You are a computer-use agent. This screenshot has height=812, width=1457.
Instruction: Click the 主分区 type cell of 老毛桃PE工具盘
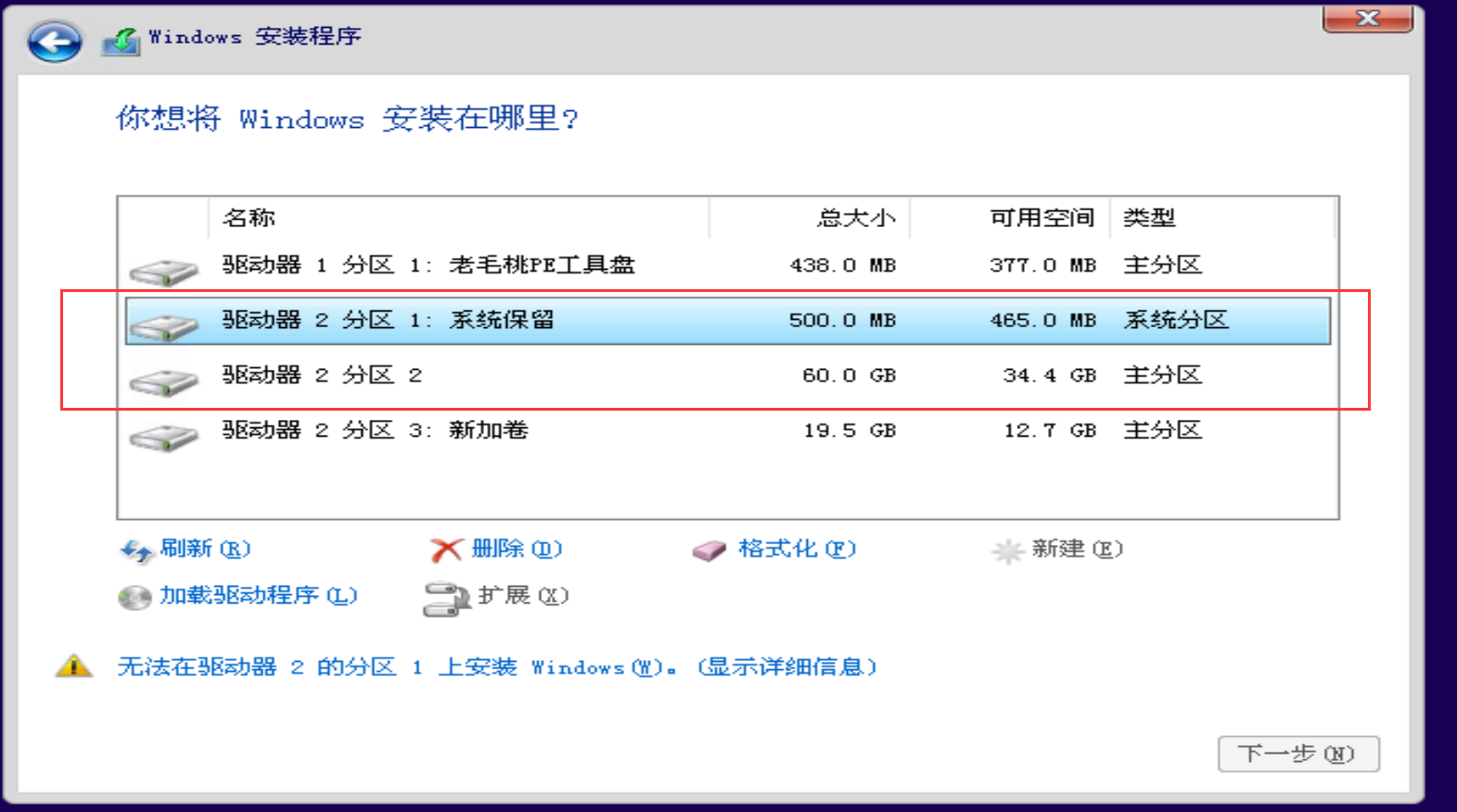(x=1163, y=266)
